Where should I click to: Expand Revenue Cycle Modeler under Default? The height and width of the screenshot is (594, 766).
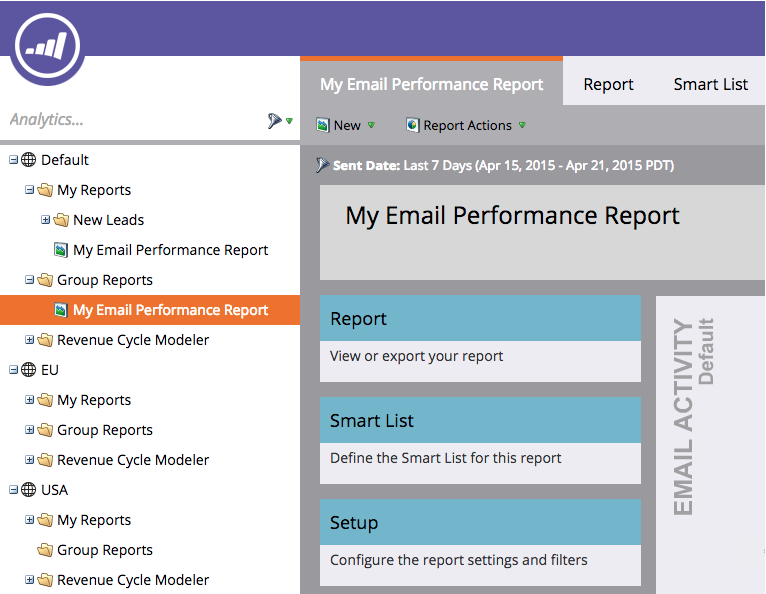point(29,340)
